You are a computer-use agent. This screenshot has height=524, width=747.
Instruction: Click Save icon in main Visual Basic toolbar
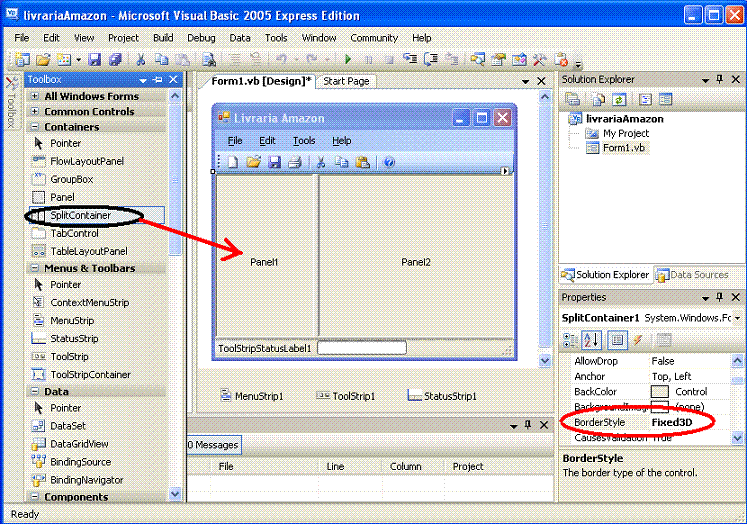coord(95,60)
